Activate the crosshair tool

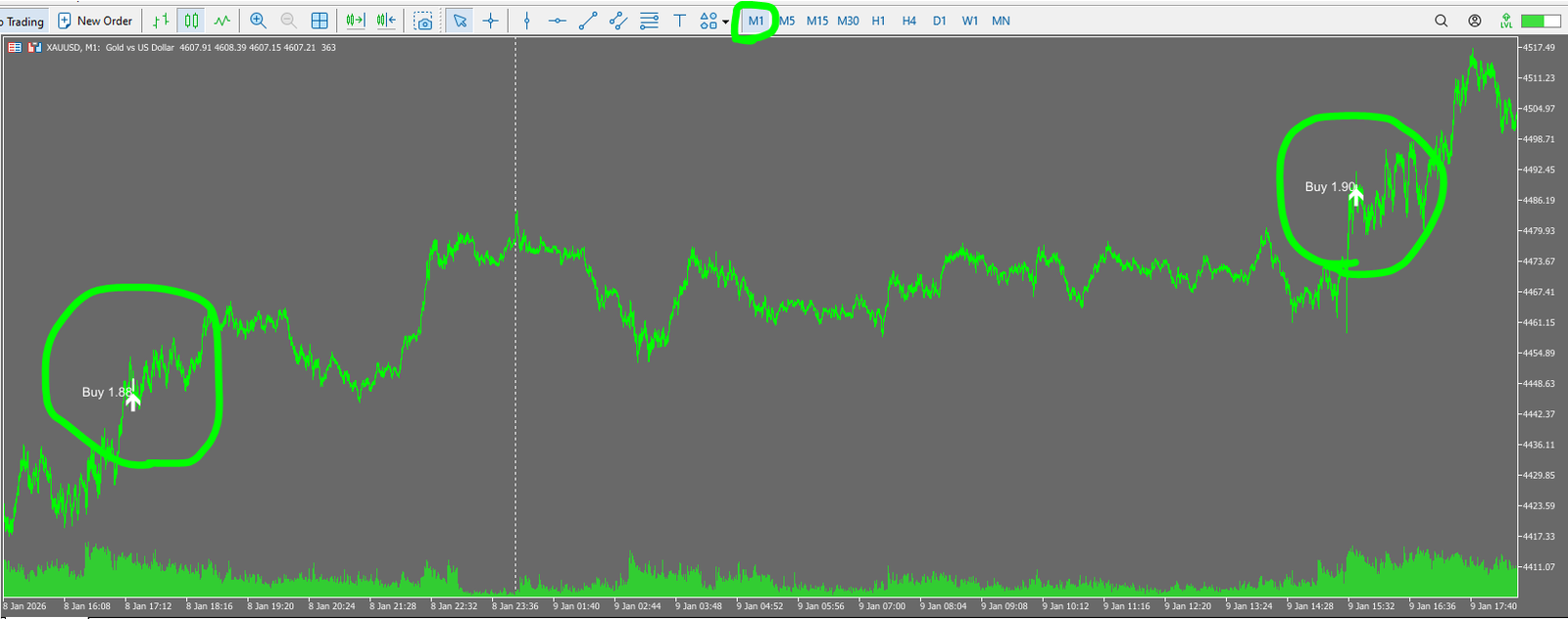[x=491, y=21]
